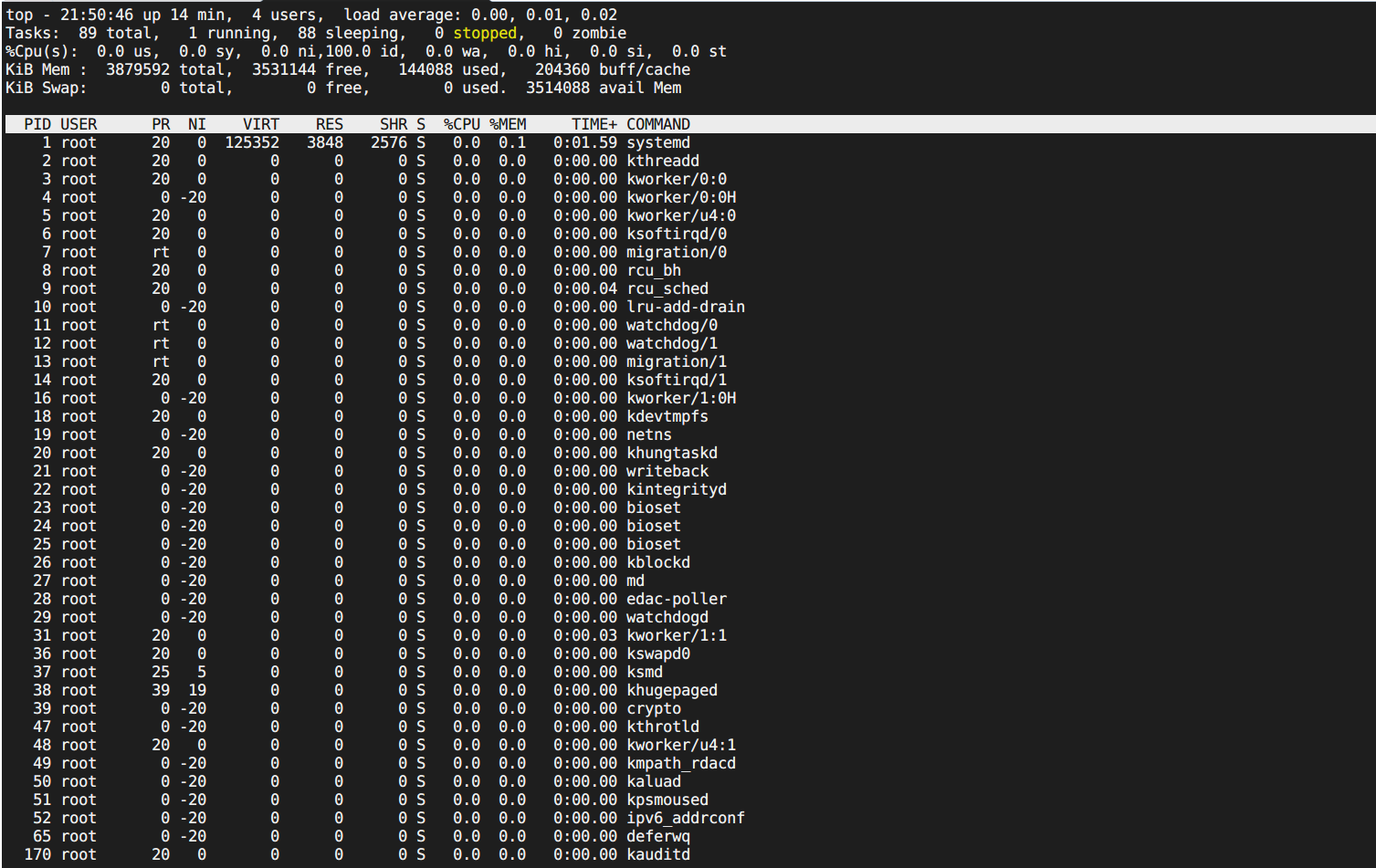Select the "kauditd" command name
The height and width of the screenshot is (868, 1376).
[x=658, y=854]
